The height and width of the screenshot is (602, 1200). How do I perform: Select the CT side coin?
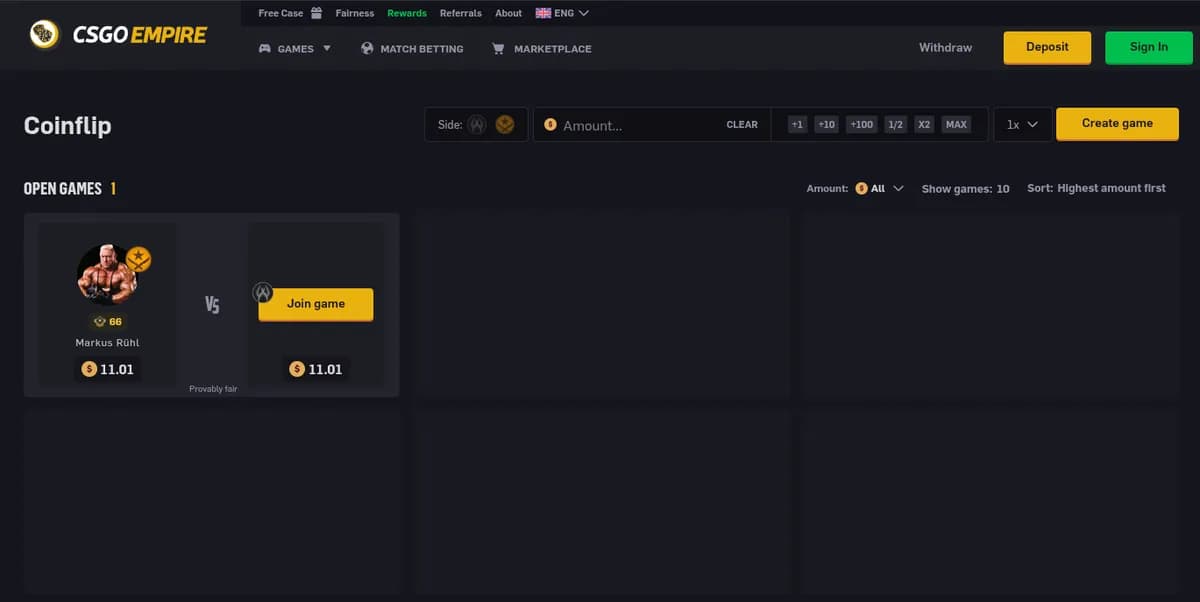pos(477,125)
